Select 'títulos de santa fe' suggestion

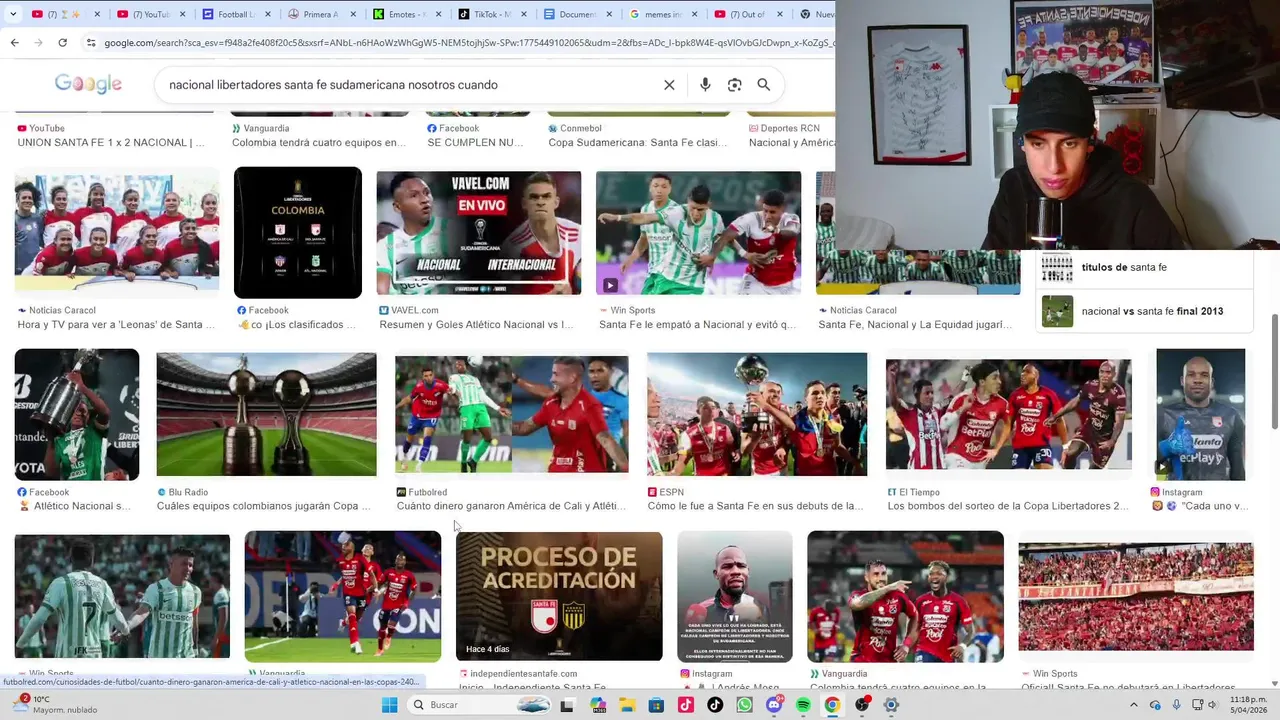click(x=1144, y=268)
